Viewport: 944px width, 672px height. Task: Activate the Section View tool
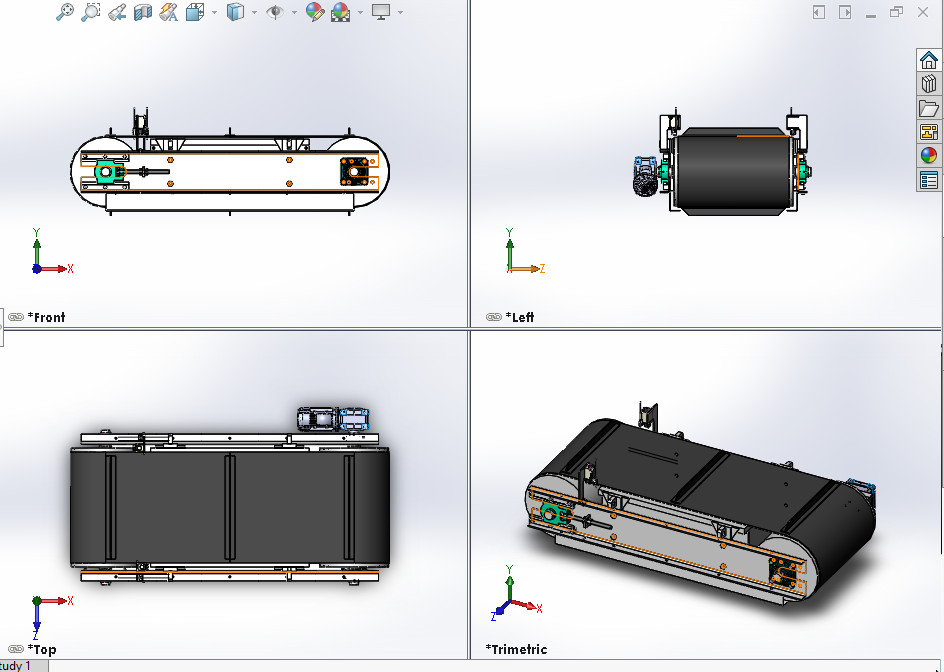click(x=143, y=12)
